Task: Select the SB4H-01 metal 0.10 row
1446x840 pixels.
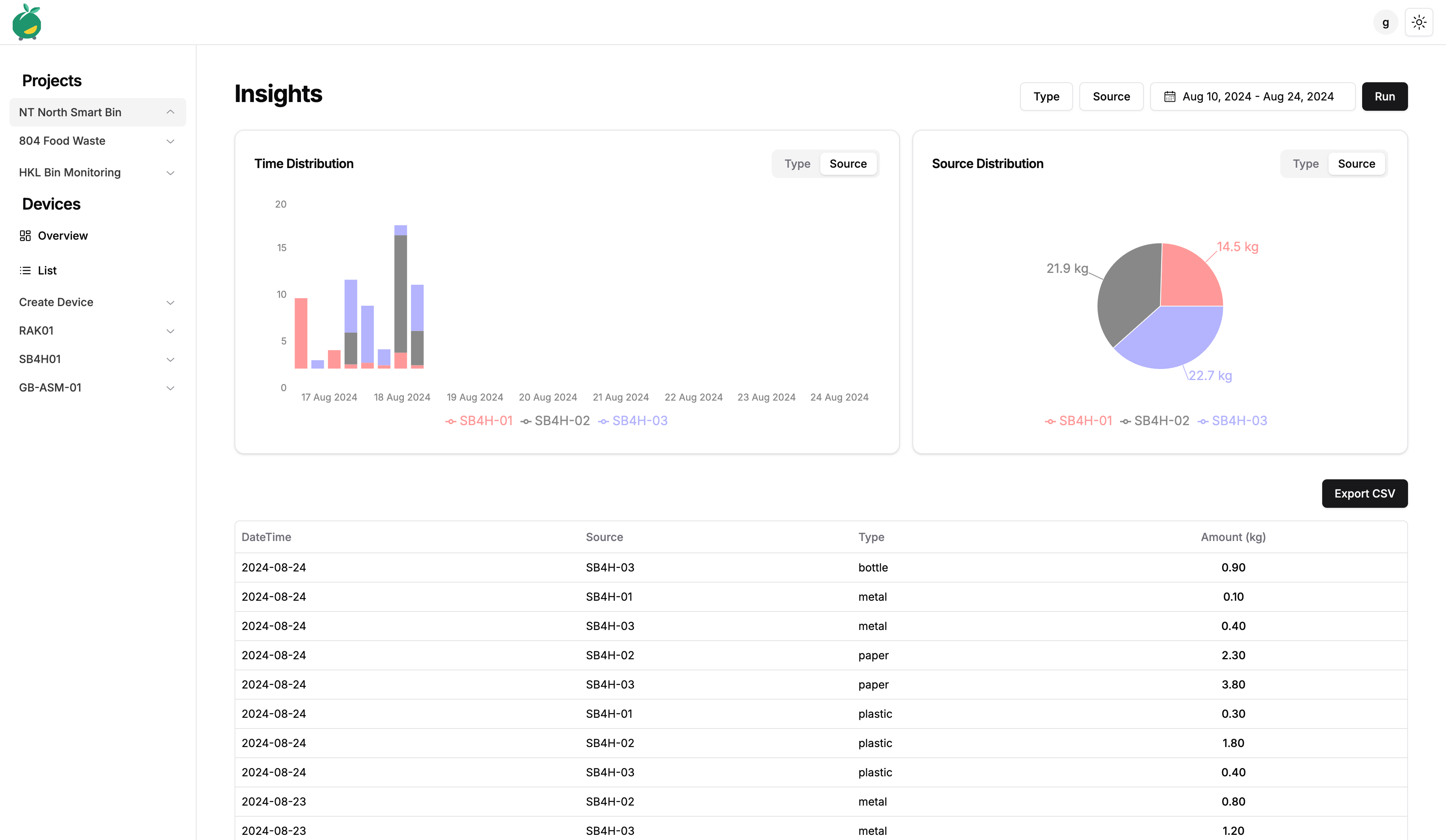Action: 821,597
